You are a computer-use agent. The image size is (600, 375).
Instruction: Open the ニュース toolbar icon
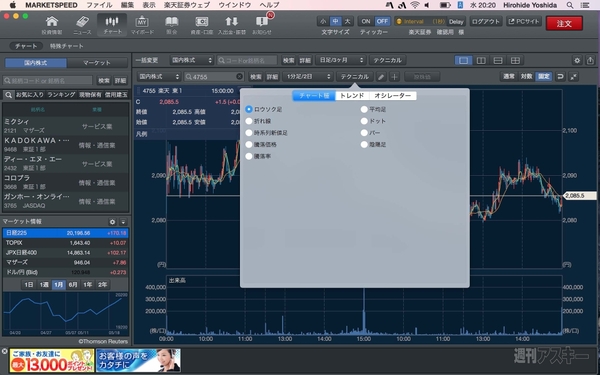82,25
